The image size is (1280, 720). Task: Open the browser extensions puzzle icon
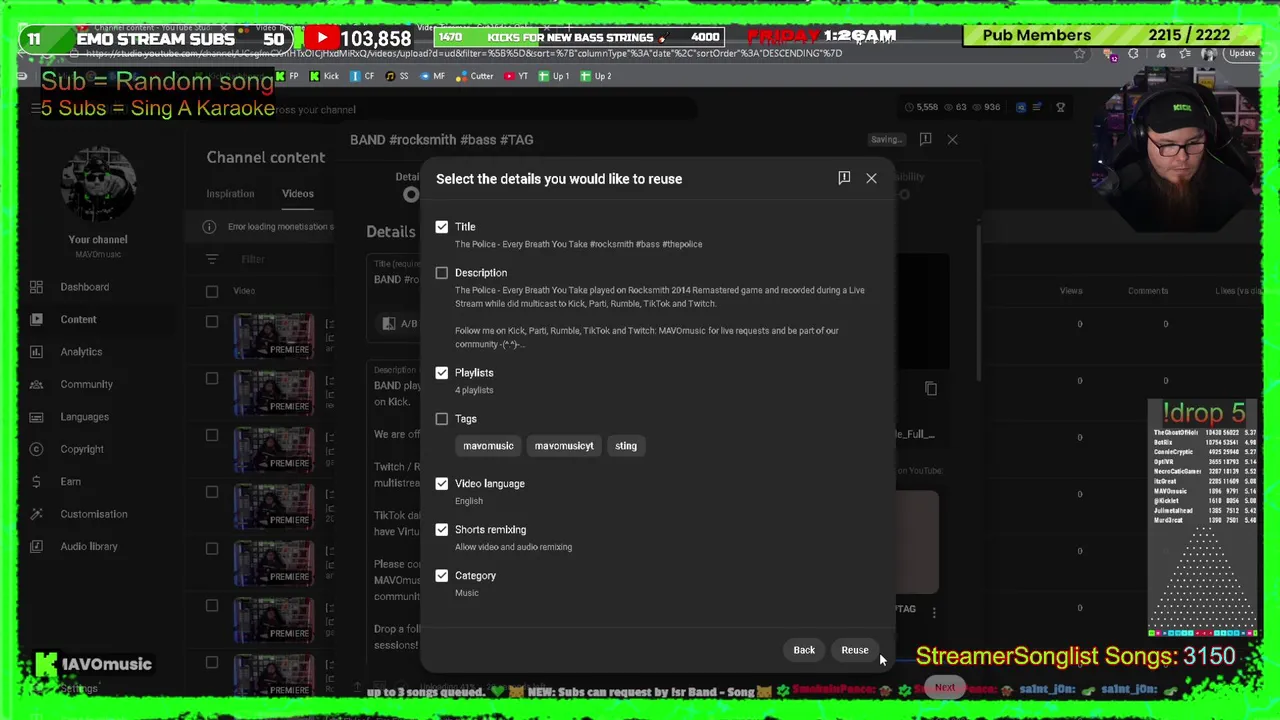tap(1133, 54)
